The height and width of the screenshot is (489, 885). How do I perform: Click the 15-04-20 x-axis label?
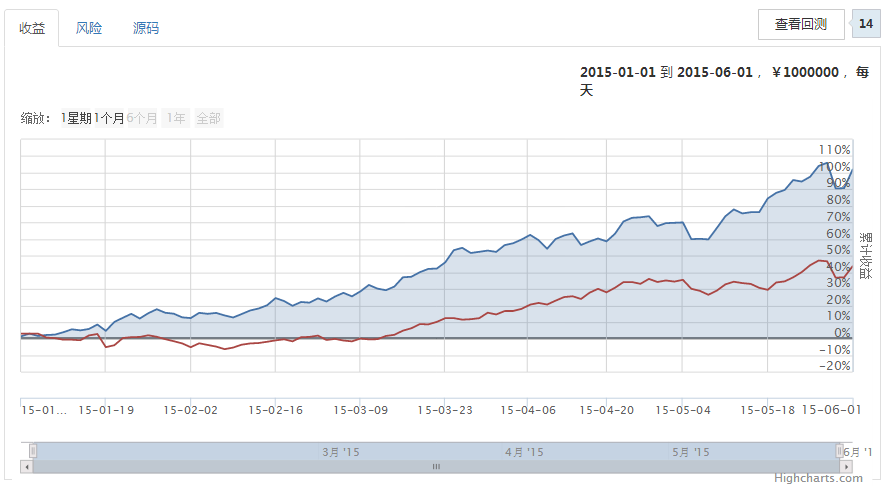[x=607, y=411]
